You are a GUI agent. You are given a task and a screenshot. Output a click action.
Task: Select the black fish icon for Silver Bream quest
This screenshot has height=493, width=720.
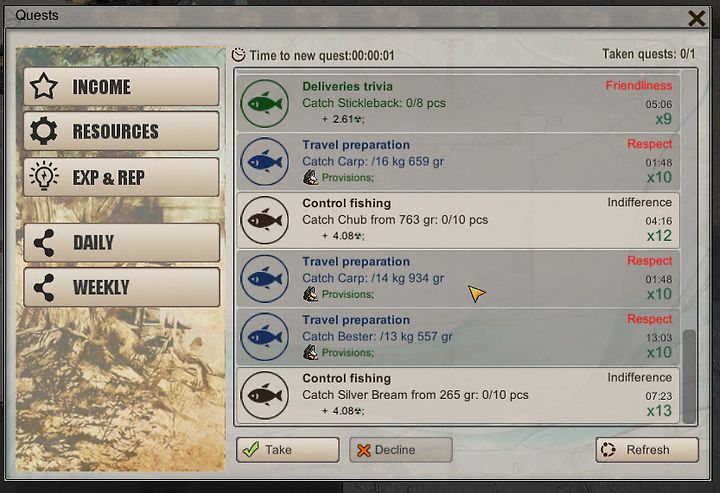point(264,395)
